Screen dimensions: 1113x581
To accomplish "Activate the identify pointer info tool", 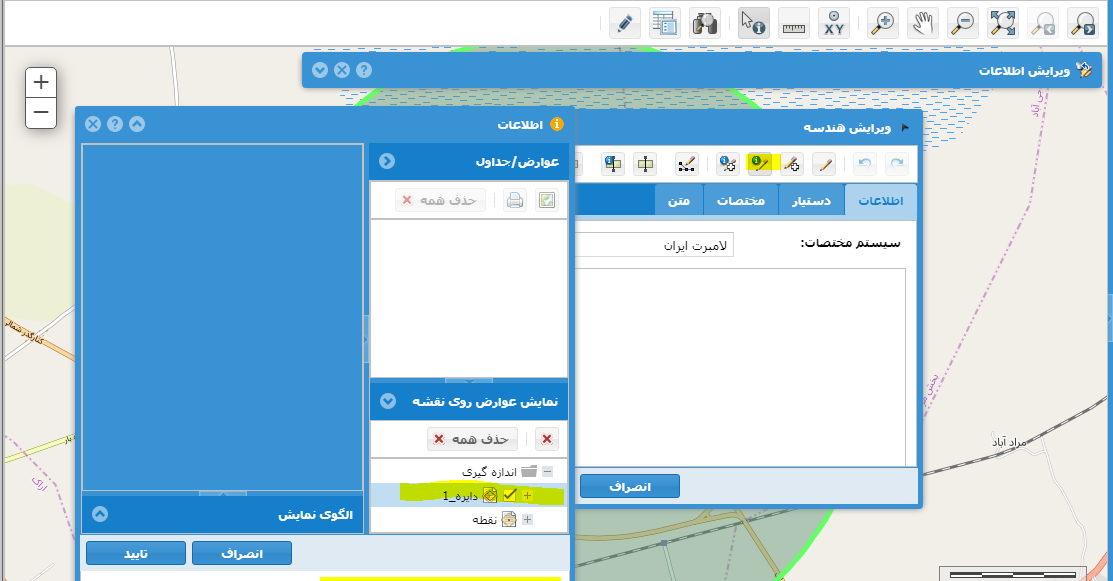I will click(753, 23).
